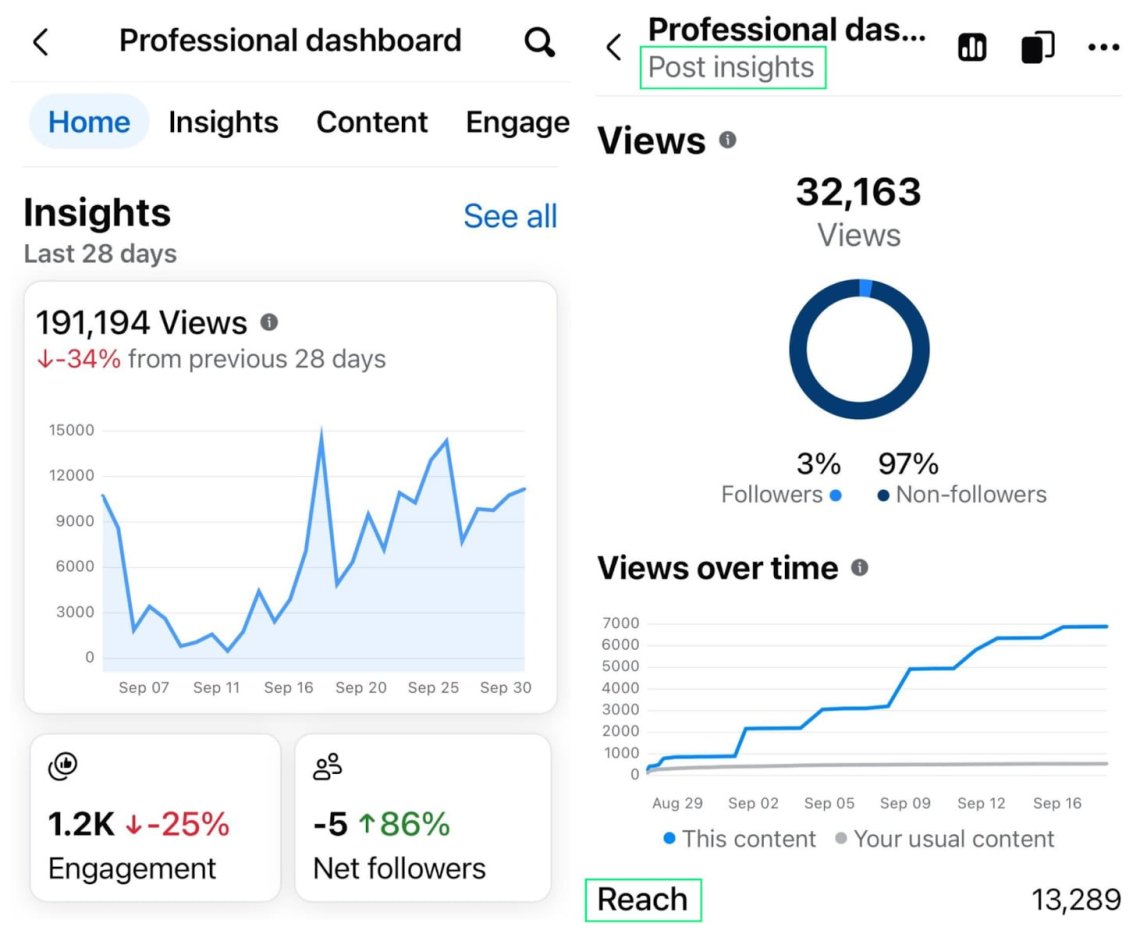Image resolution: width=1140 pixels, height=941 pixels.
Task: Open the 1.2K Engagement card
Action: point(155,817)
